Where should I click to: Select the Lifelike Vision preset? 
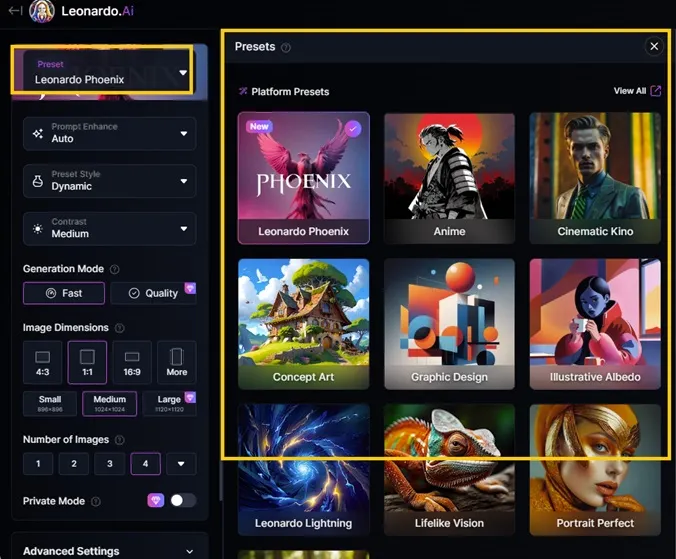[x=449, y=470]
